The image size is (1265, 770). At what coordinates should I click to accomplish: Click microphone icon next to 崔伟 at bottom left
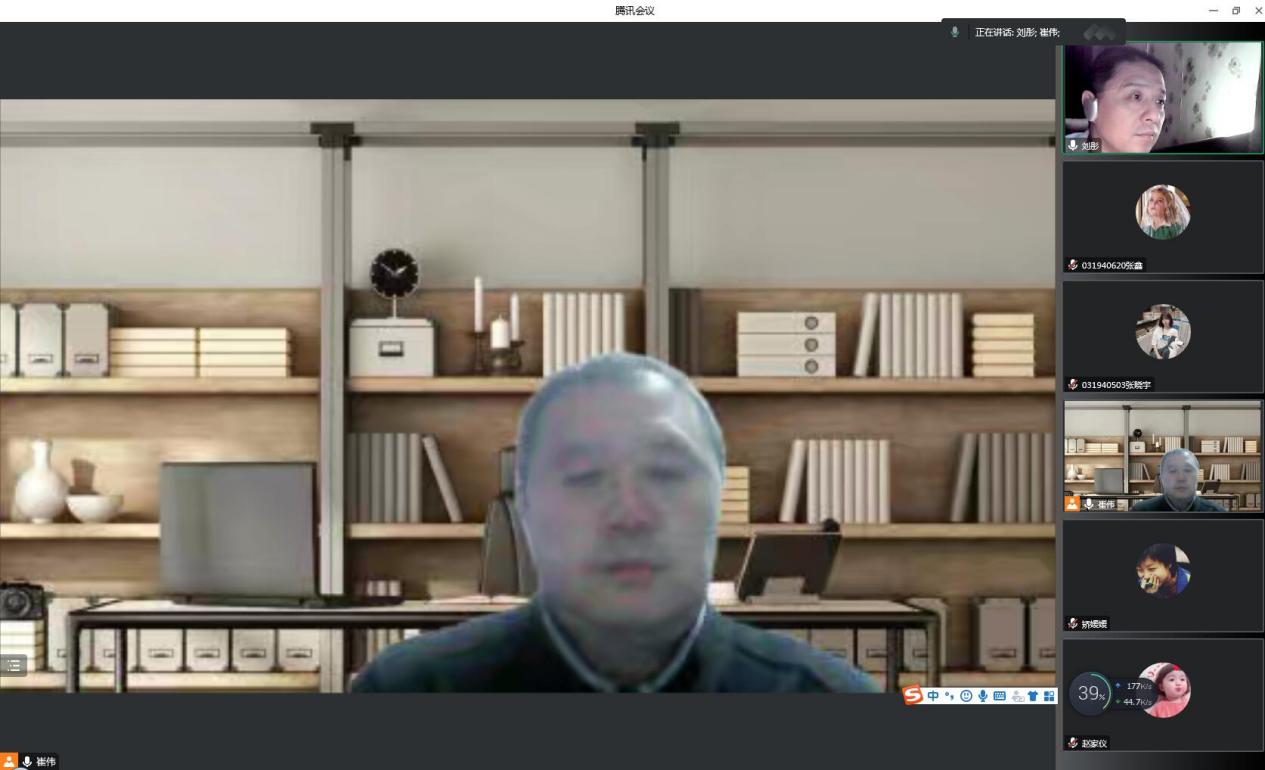click(x=27, y=761)
